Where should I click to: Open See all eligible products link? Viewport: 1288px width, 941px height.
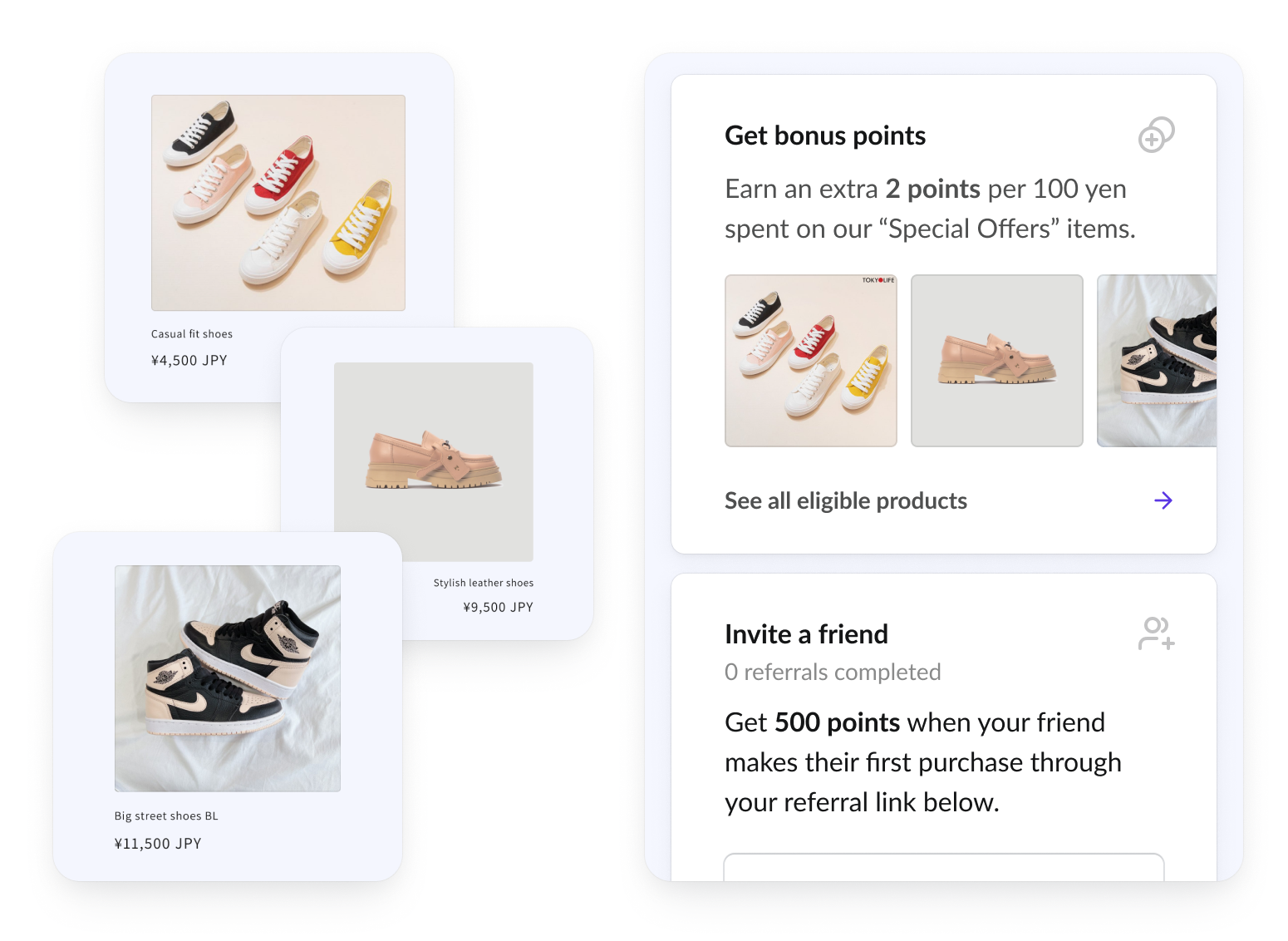(845, 500)
